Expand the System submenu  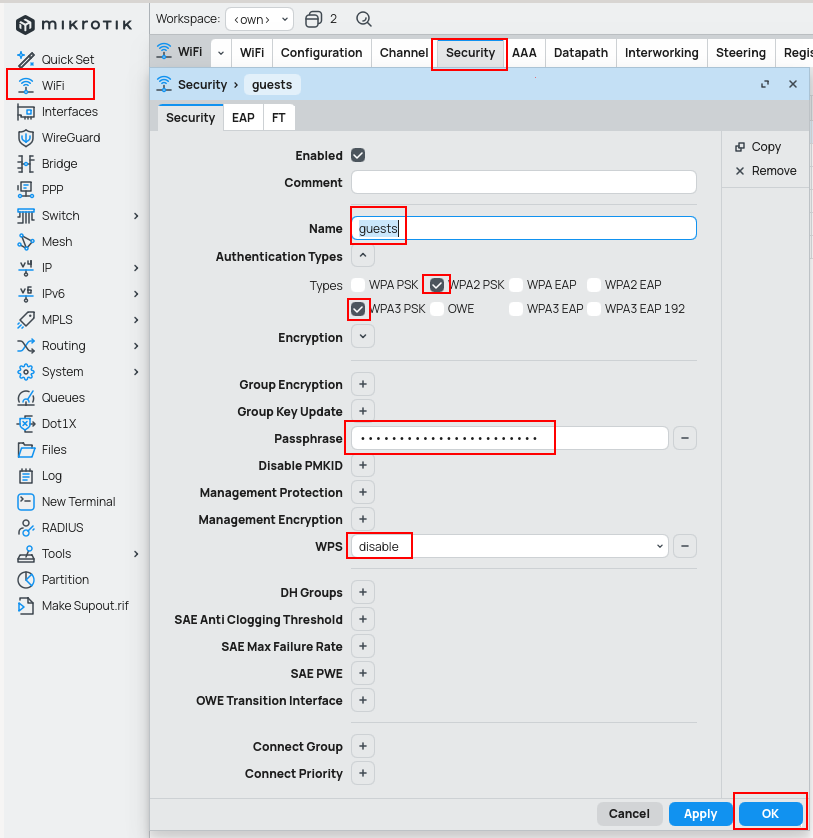(136, 372)
